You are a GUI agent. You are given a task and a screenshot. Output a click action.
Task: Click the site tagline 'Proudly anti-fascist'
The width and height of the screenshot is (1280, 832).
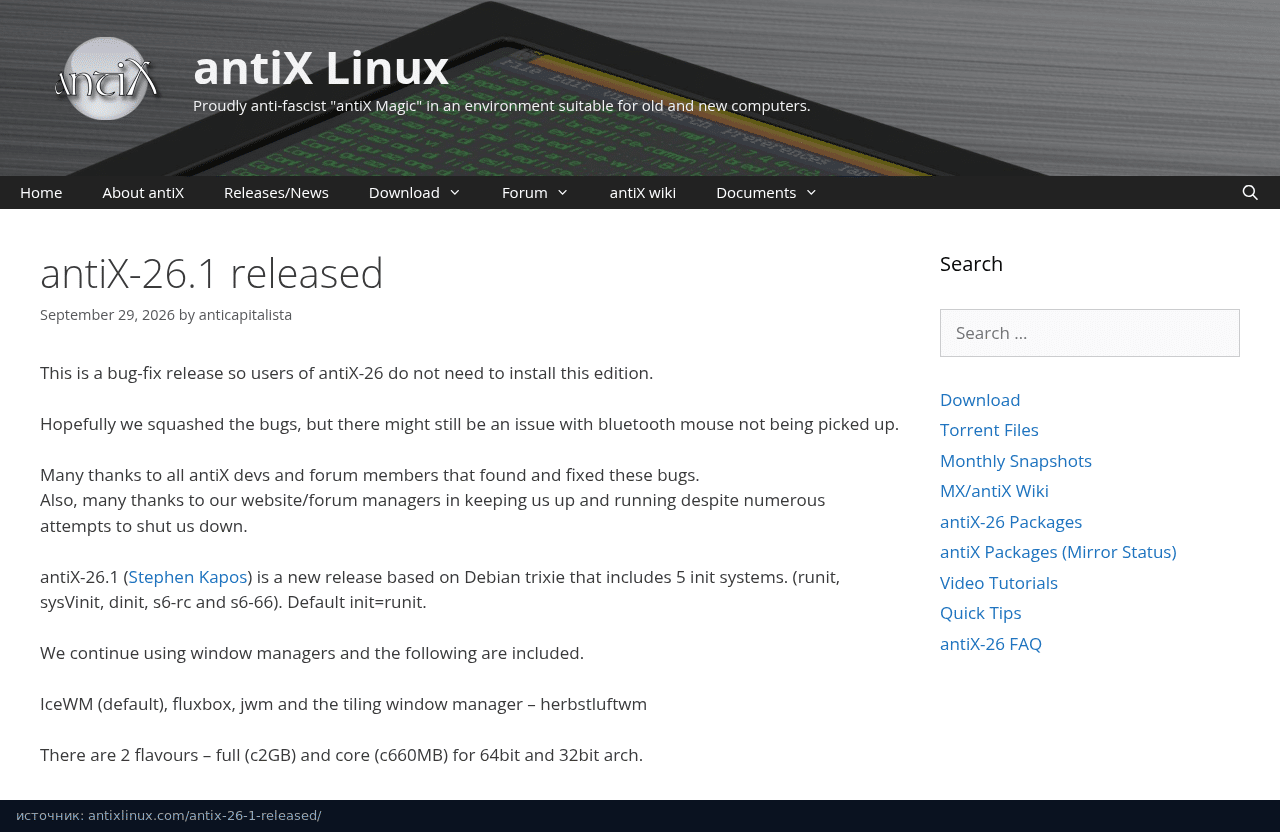click(502, 106)
